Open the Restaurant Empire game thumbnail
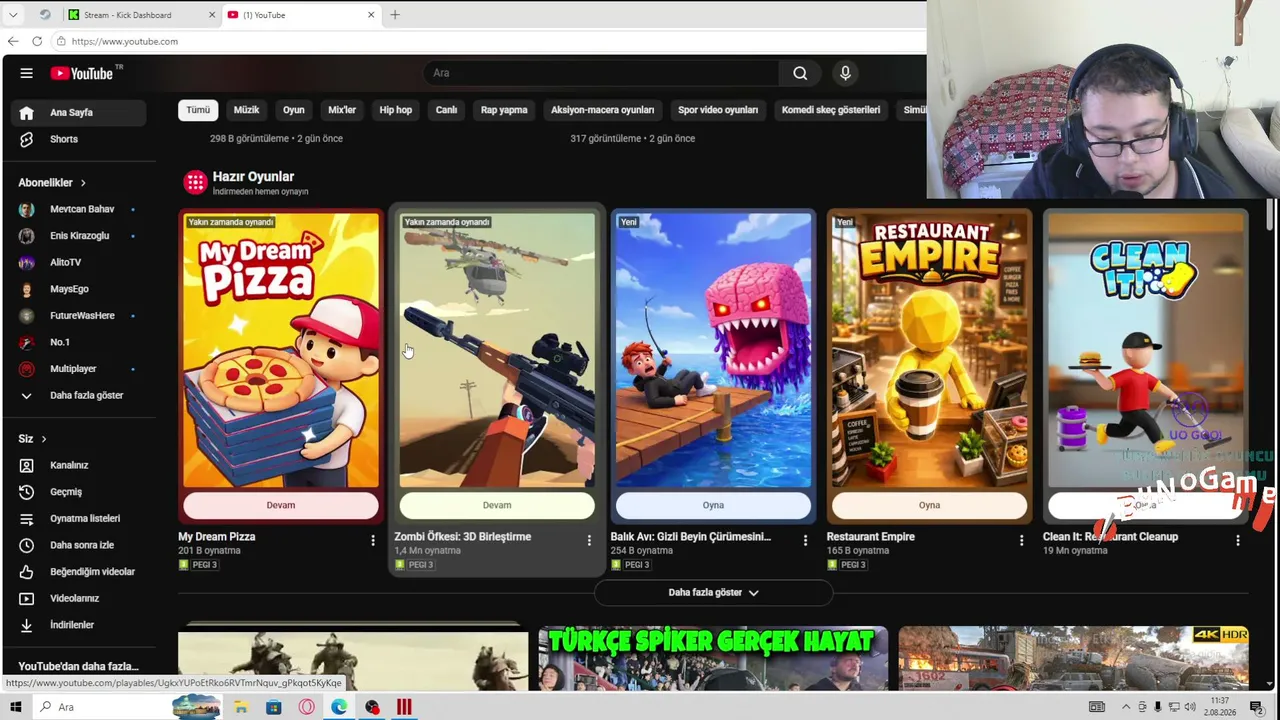The width and height of the screenshot is (1280, 720). [929, 350]
